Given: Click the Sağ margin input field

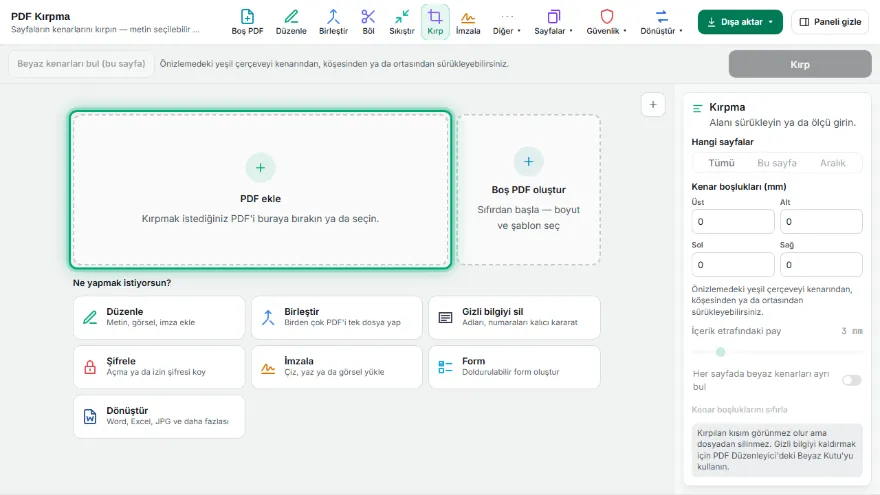Looking at the screenshot, I should [x=821, y=264].
